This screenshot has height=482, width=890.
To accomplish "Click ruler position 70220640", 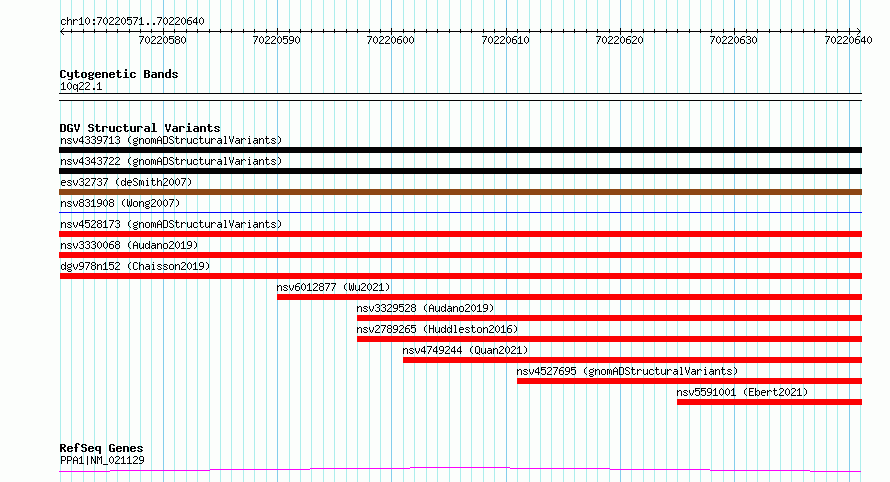I will click(849, 40).
